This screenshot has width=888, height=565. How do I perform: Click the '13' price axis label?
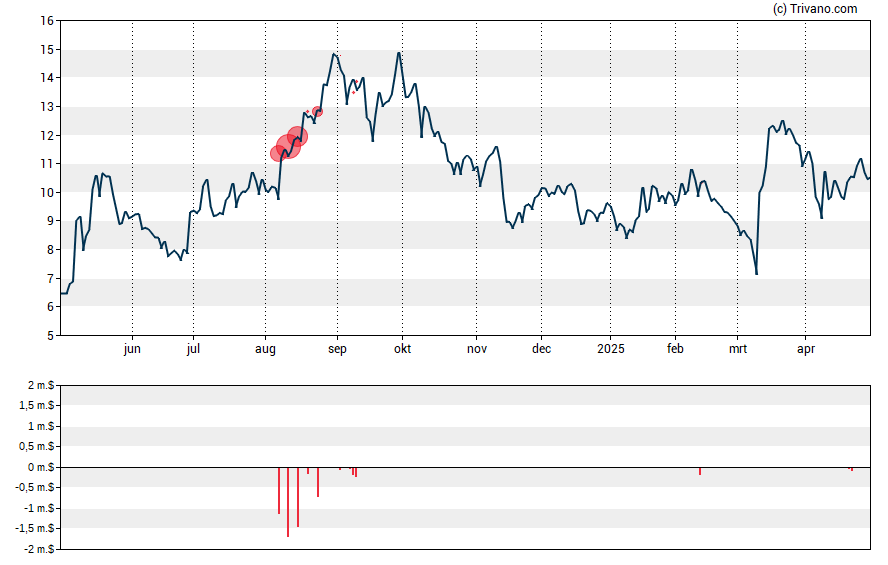click(47, 107)
